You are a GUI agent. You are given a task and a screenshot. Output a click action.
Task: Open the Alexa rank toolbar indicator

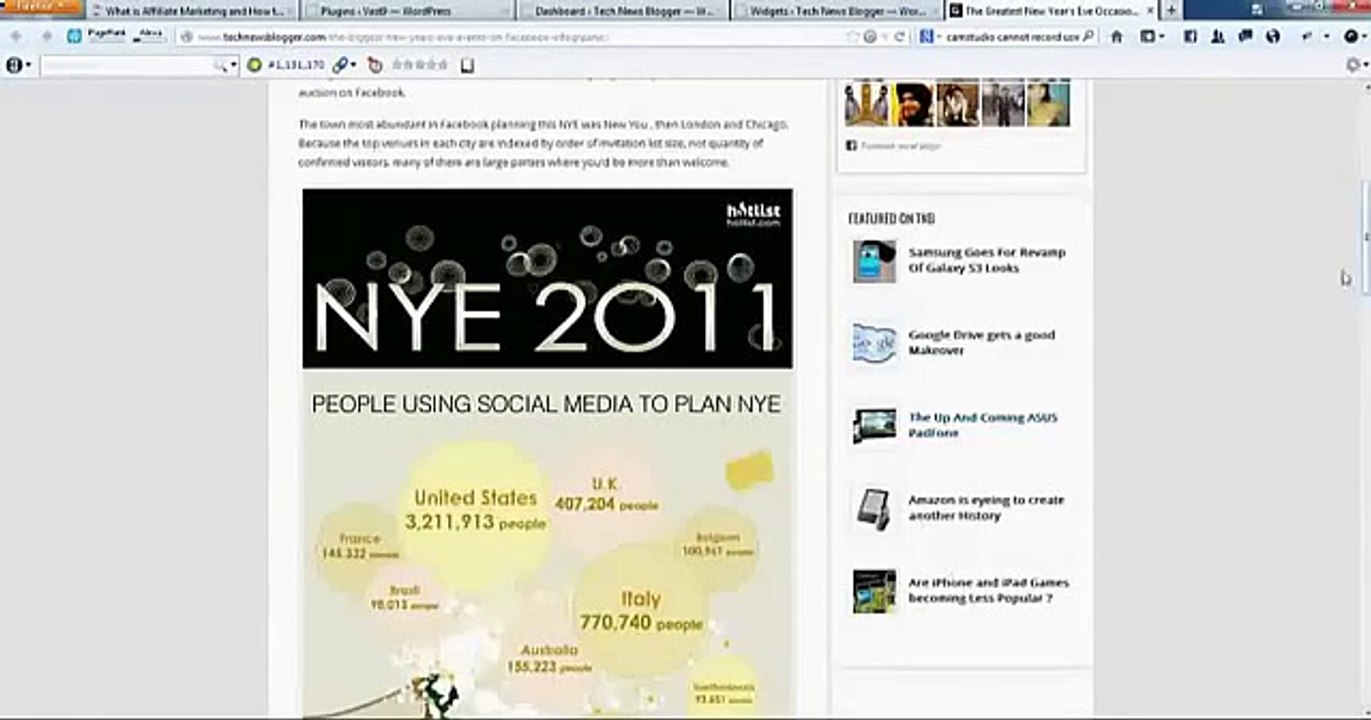[151, 36]
